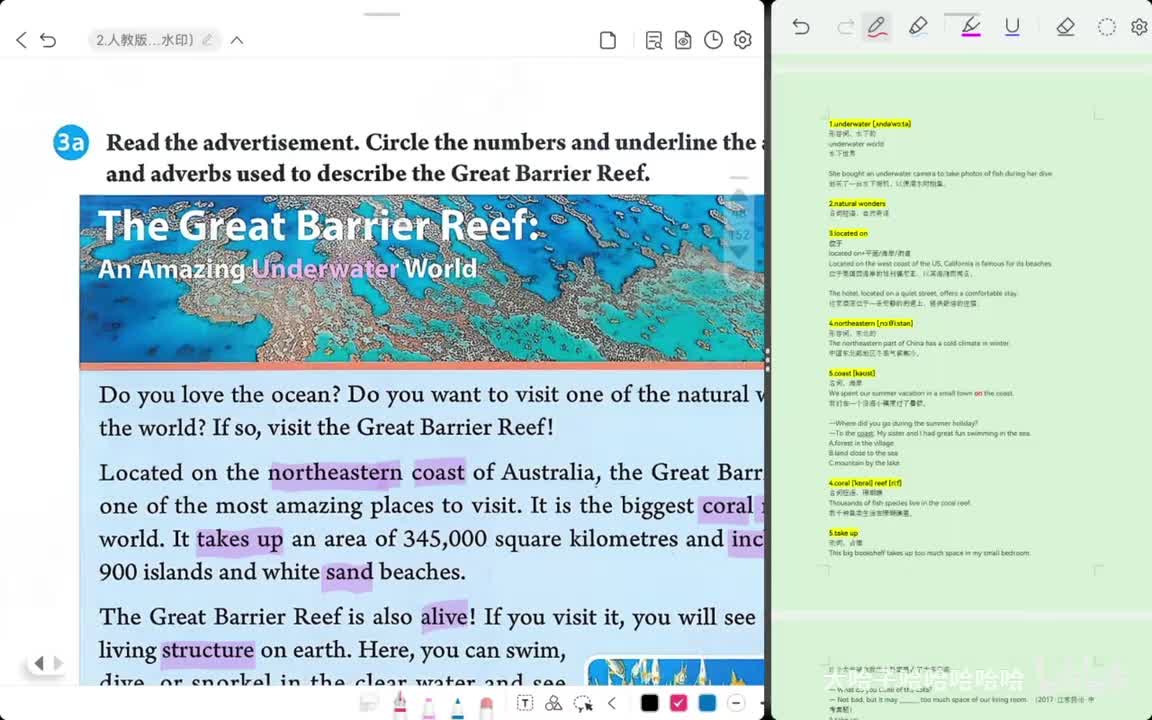This screenshot has height=720, width=1152.
Task: Pick the pink highlighter in bottom toolbar
Action: [428, 705]
